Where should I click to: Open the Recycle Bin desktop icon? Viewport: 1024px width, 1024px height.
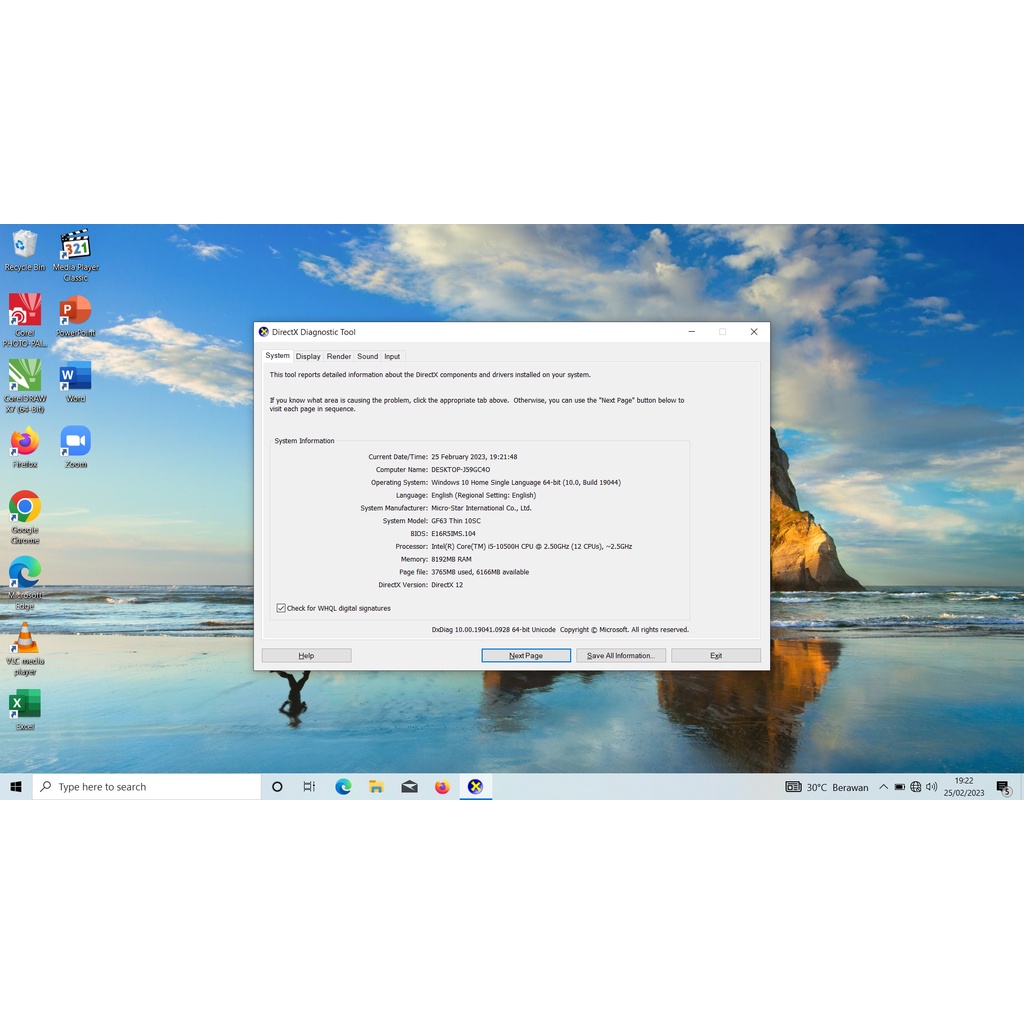(x=25, y=250)
